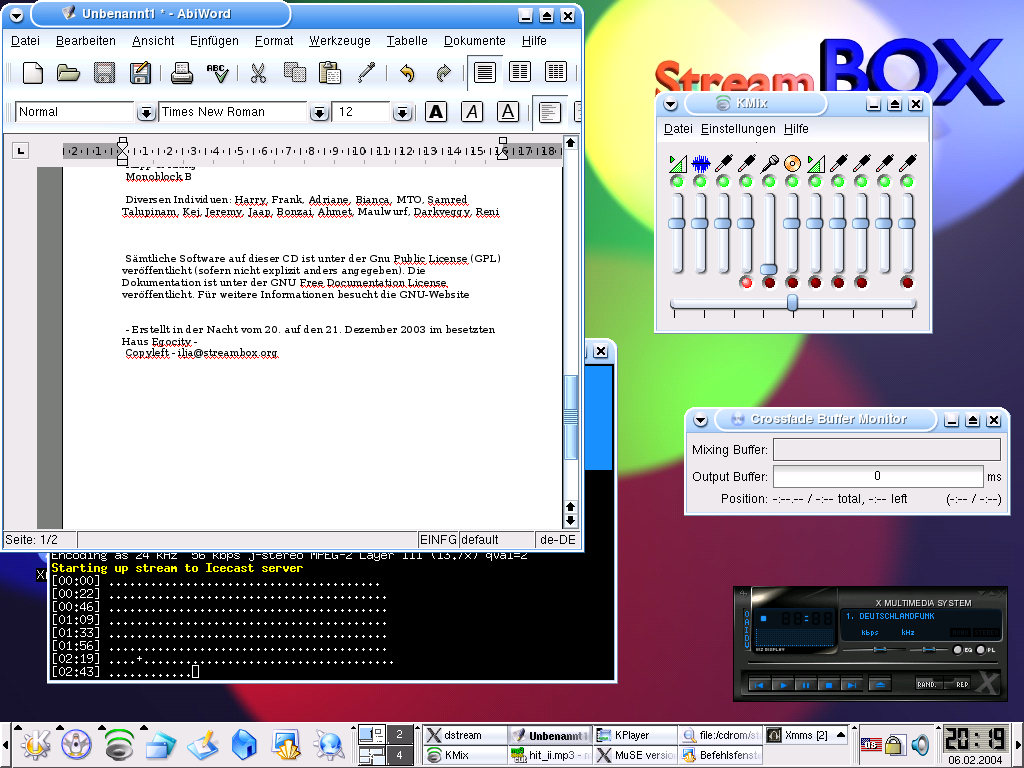
Task: Switch to the three-column layout icon
Action: click(556, 72)
